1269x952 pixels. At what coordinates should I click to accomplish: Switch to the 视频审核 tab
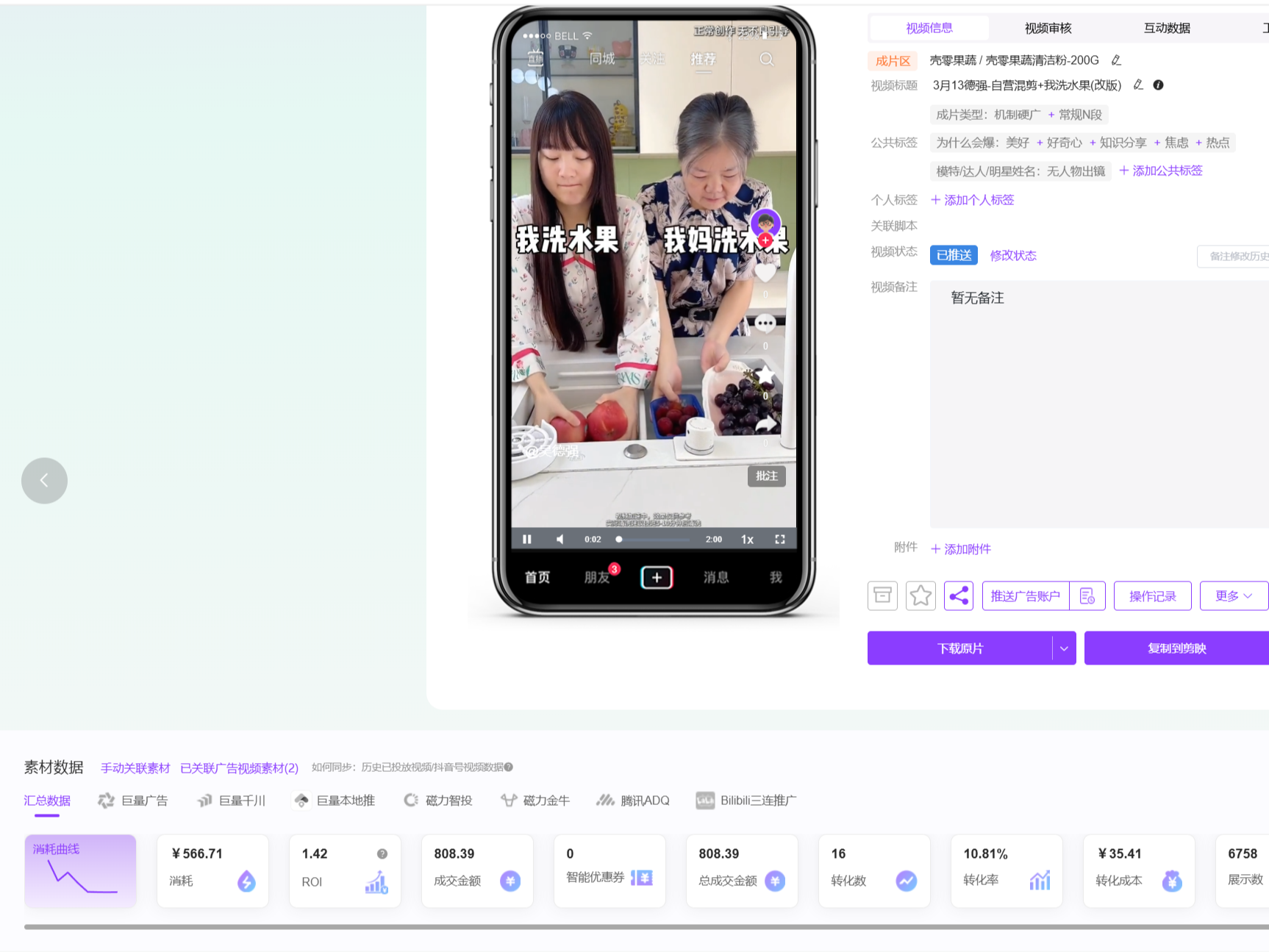1047,28
